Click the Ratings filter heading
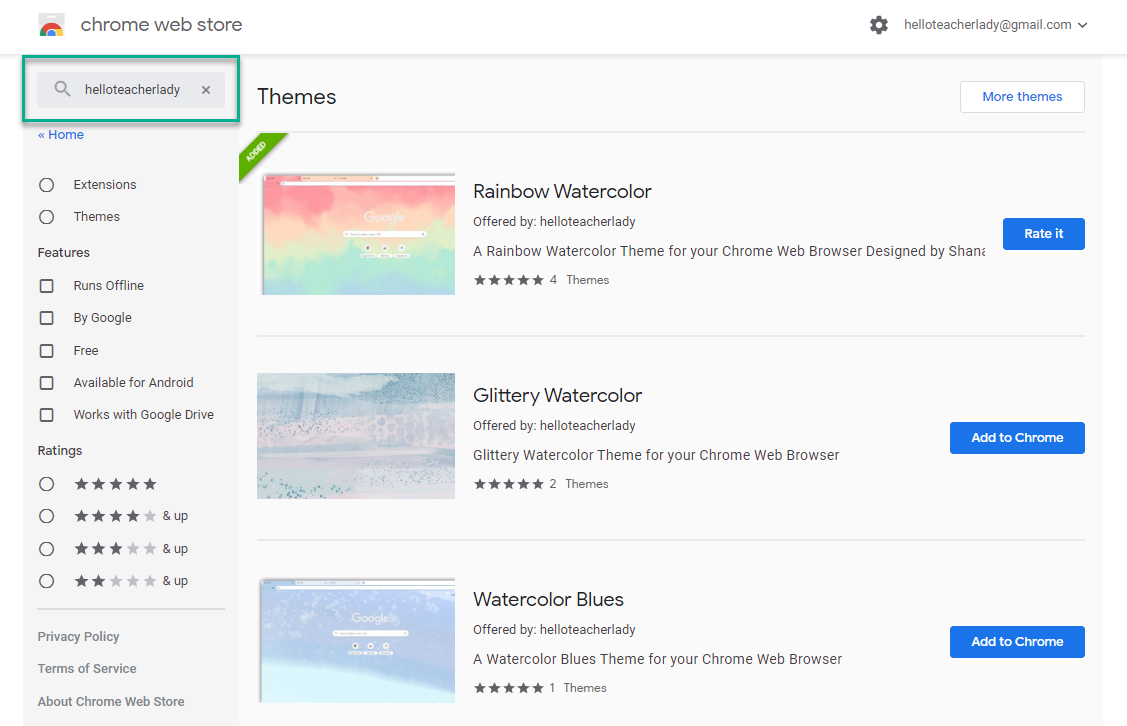The width and height of the screenshot is (1127, 726). 60,451
